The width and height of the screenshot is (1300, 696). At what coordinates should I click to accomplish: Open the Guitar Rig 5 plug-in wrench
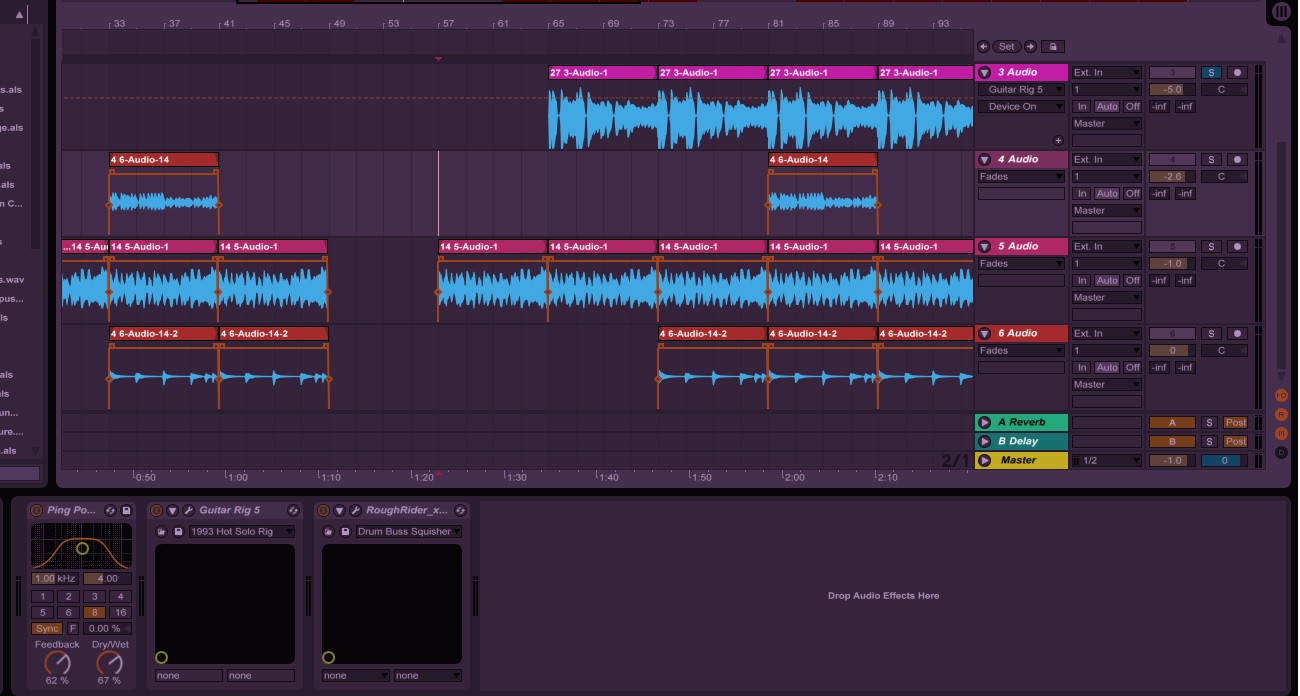[188, 511]
